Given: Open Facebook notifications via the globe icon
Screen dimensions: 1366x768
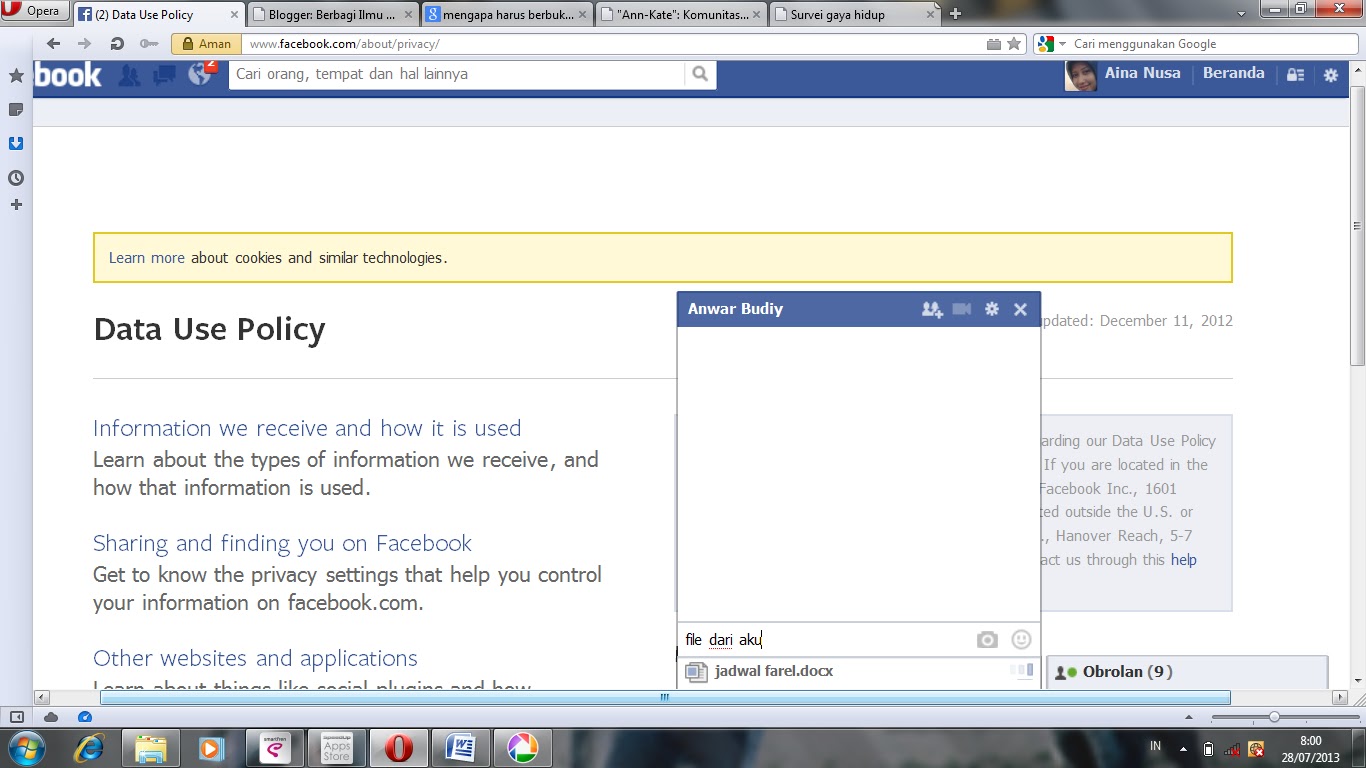Looking at the screenshot, I should [x=197, y=74].
